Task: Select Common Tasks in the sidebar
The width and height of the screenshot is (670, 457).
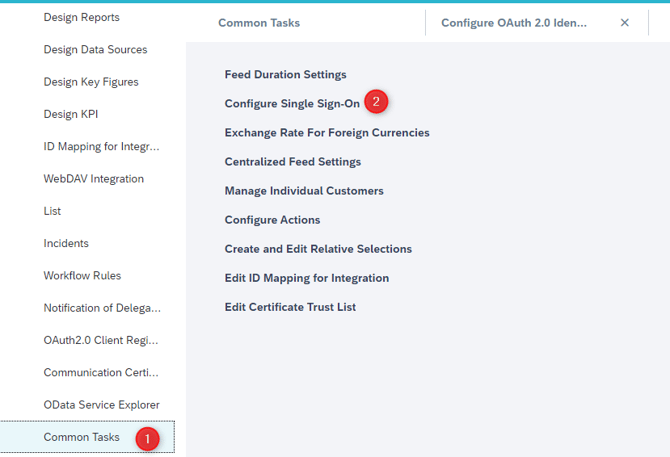Action: pyautogui.click(x=87, y=437)
